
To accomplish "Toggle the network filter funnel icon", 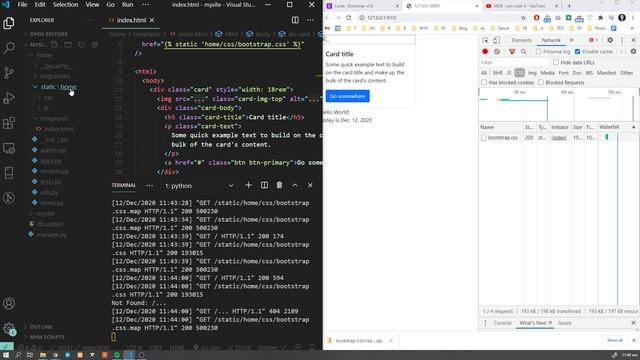I will [x=512, y=51].
